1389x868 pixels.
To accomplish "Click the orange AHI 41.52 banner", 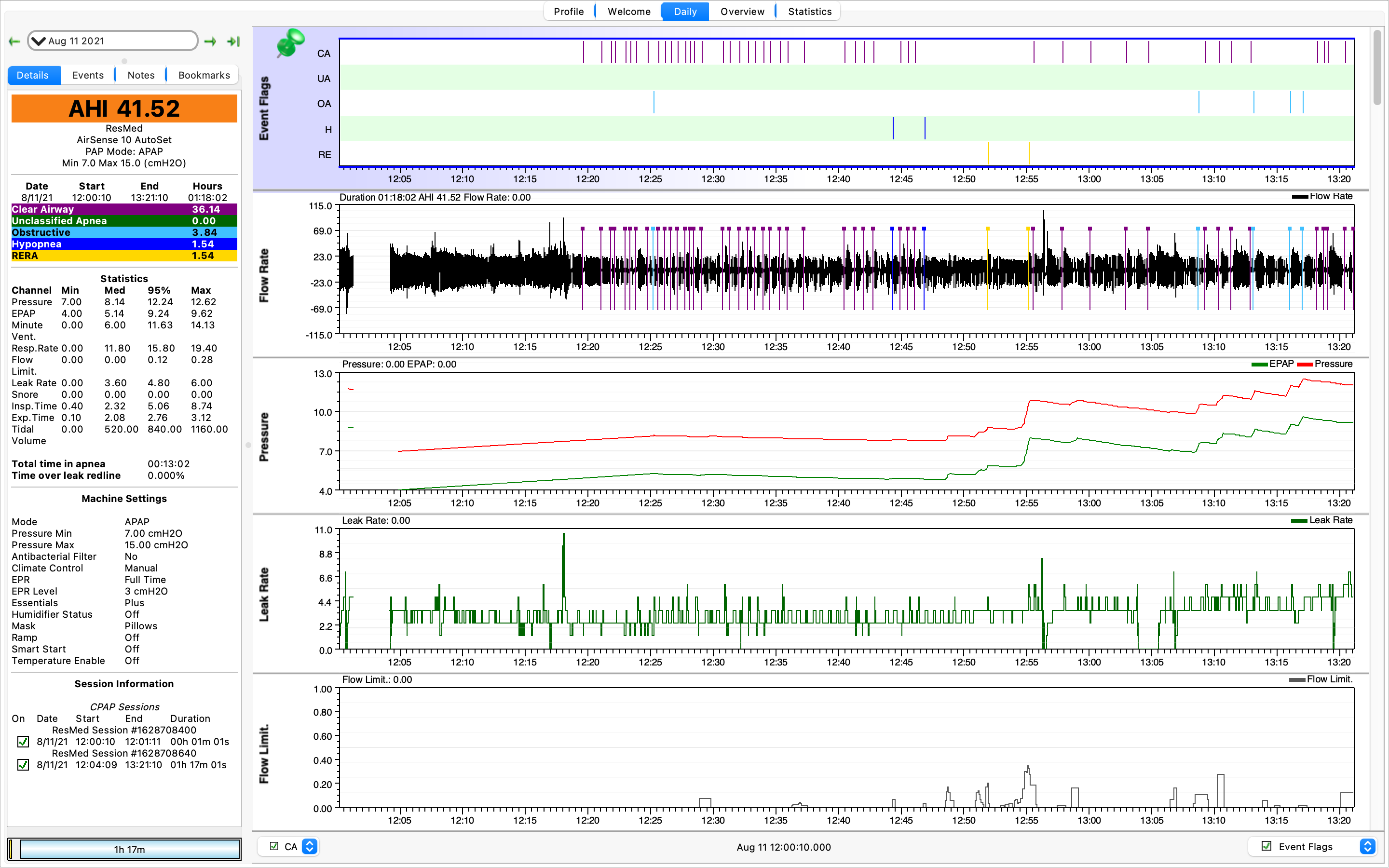I will click(124, 108).
